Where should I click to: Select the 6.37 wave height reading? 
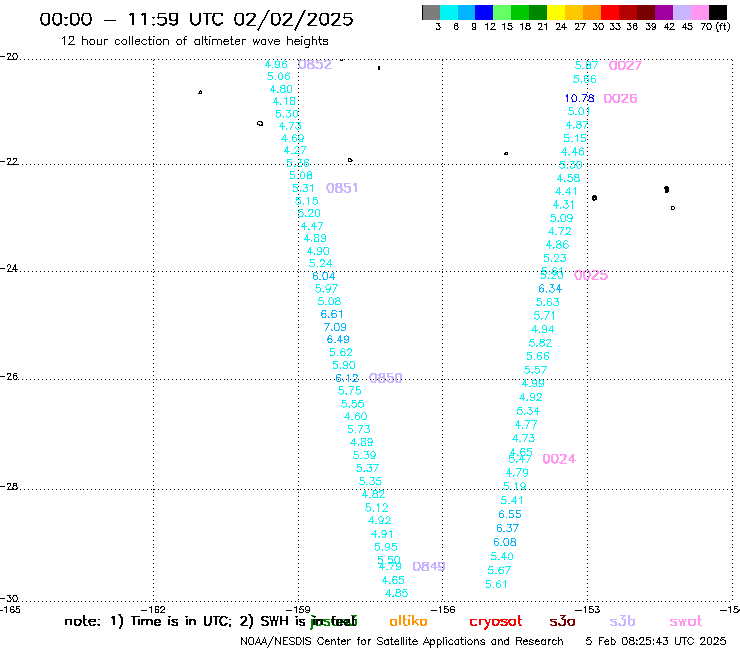(x=507, y=528)
